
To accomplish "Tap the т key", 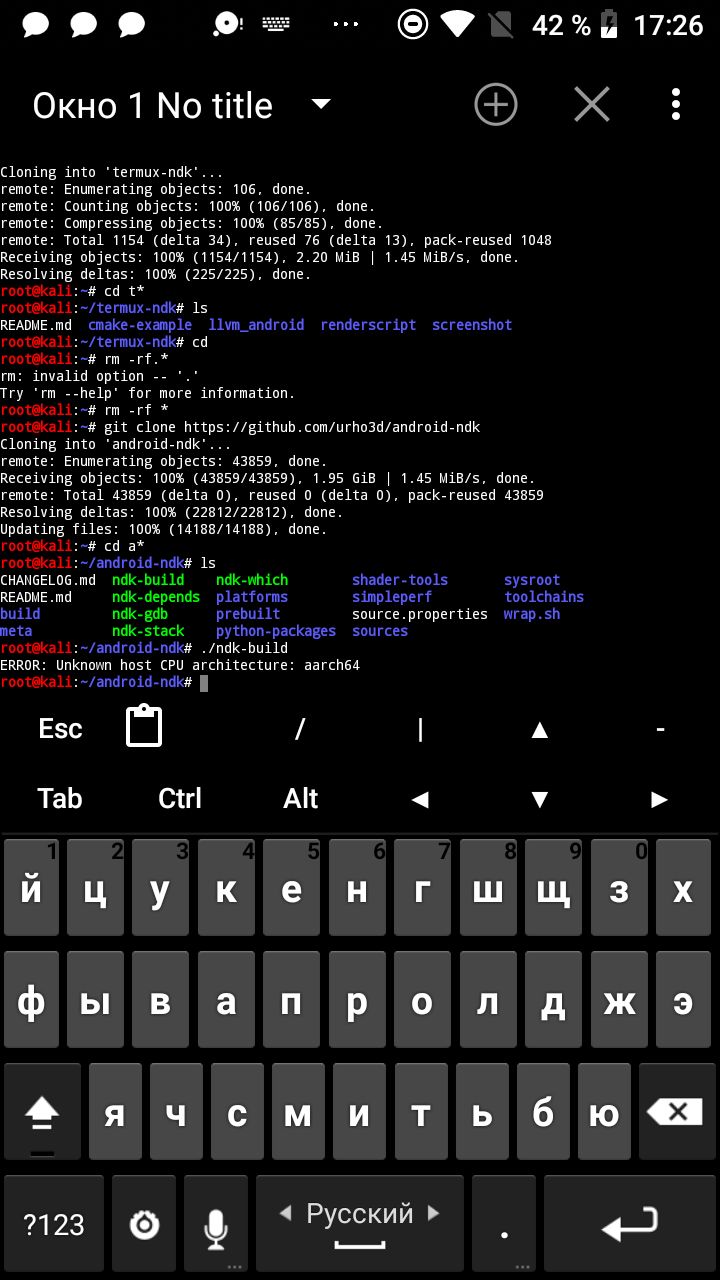I will pyautogui.click(x=421, y=1111).
